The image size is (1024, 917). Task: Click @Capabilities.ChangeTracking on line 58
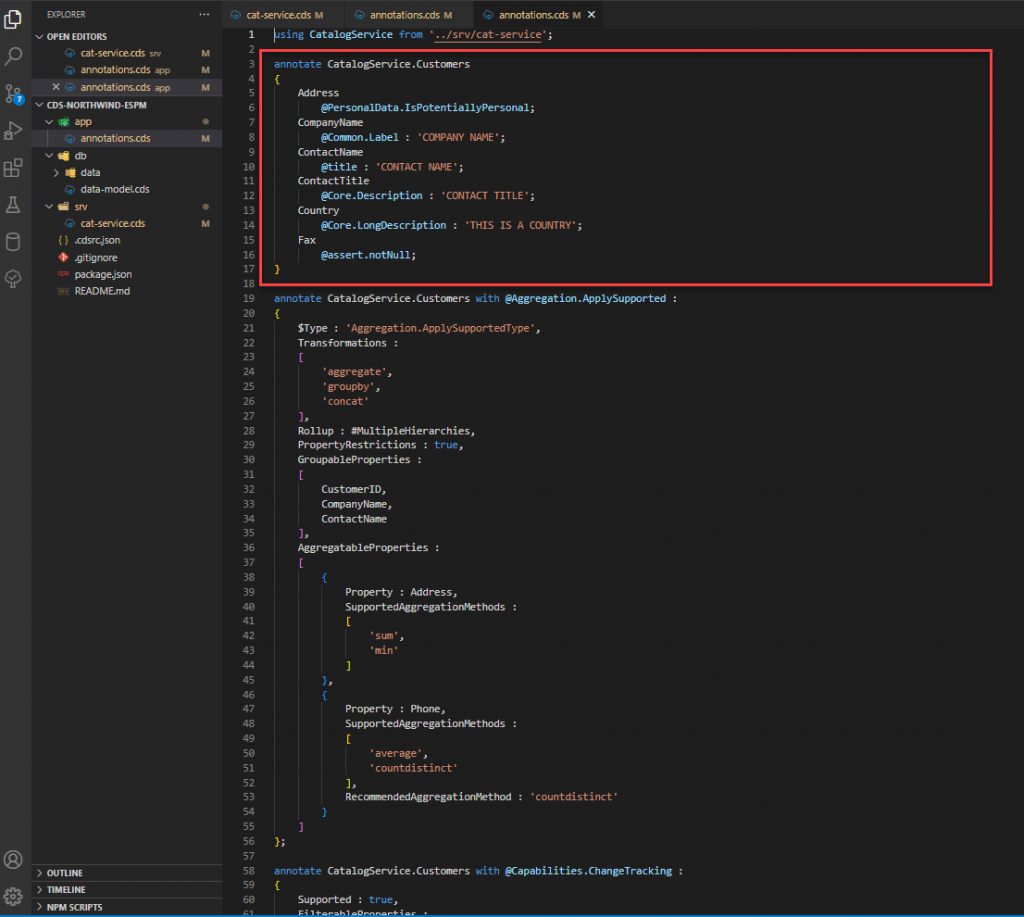[588, 871]
